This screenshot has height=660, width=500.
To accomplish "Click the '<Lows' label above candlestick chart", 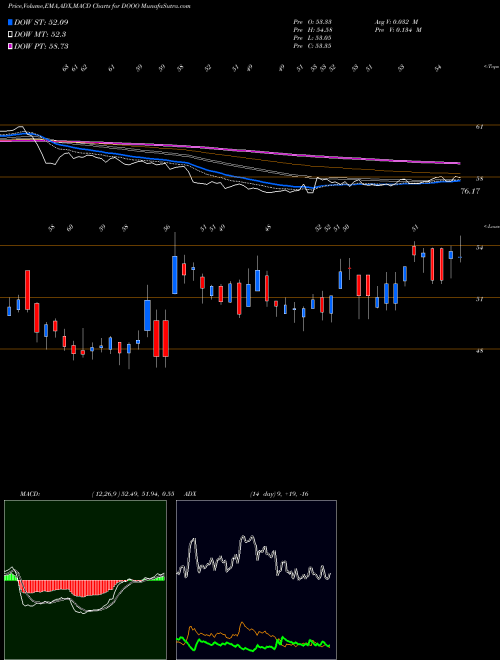I will 491,226.
